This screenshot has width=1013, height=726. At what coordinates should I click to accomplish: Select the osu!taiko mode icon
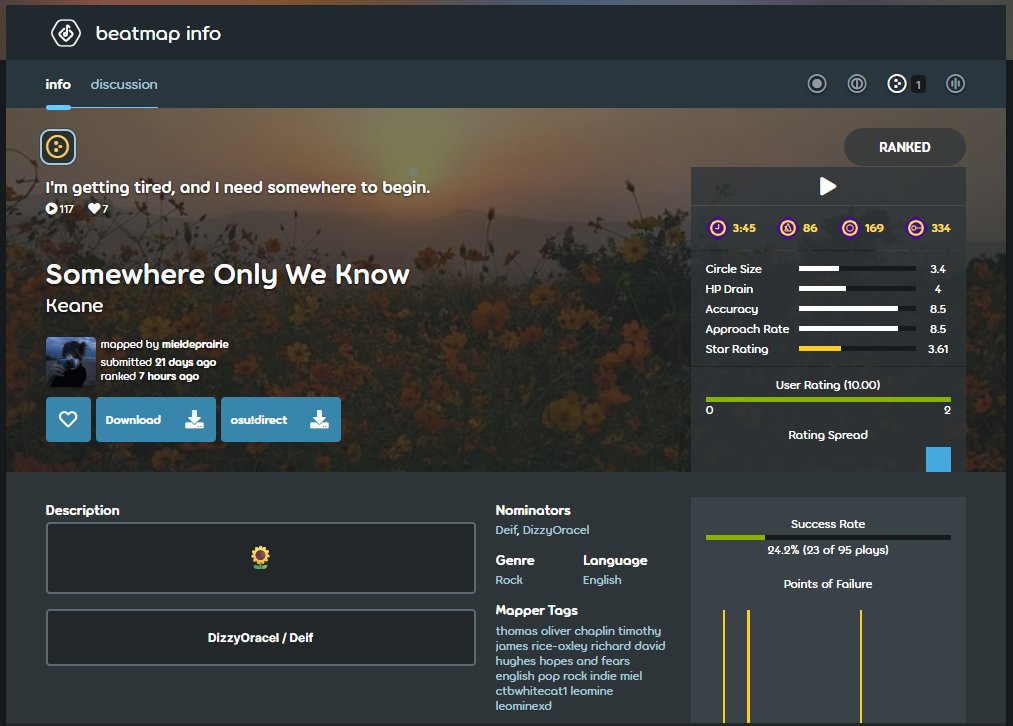point(857,84)
